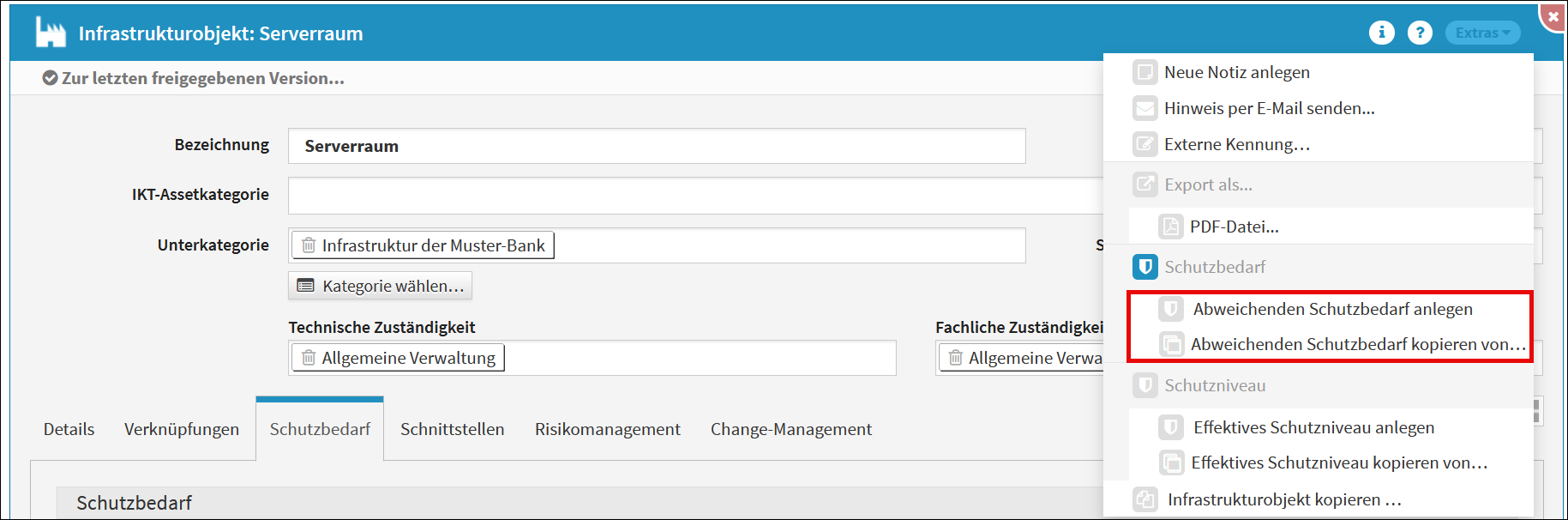Click the Bezeichnung text field
The image size is (1568, 520).
pyautogui.click(x=657, y=146)
